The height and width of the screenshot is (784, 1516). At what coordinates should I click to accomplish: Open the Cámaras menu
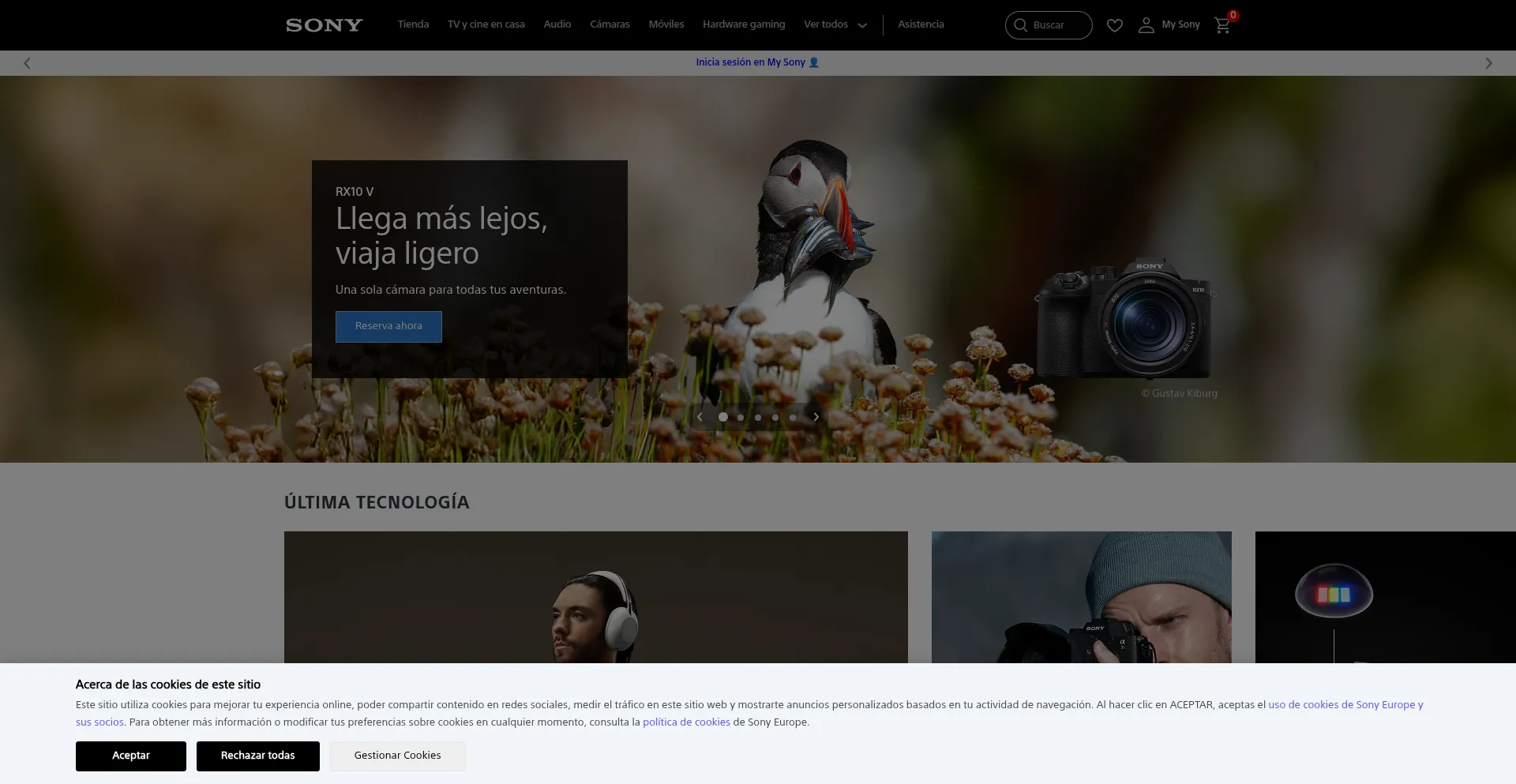coord(610,24)
